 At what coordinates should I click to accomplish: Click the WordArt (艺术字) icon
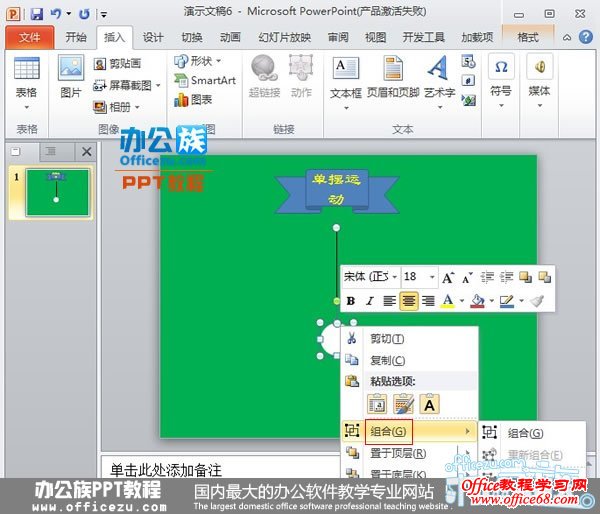438,78
